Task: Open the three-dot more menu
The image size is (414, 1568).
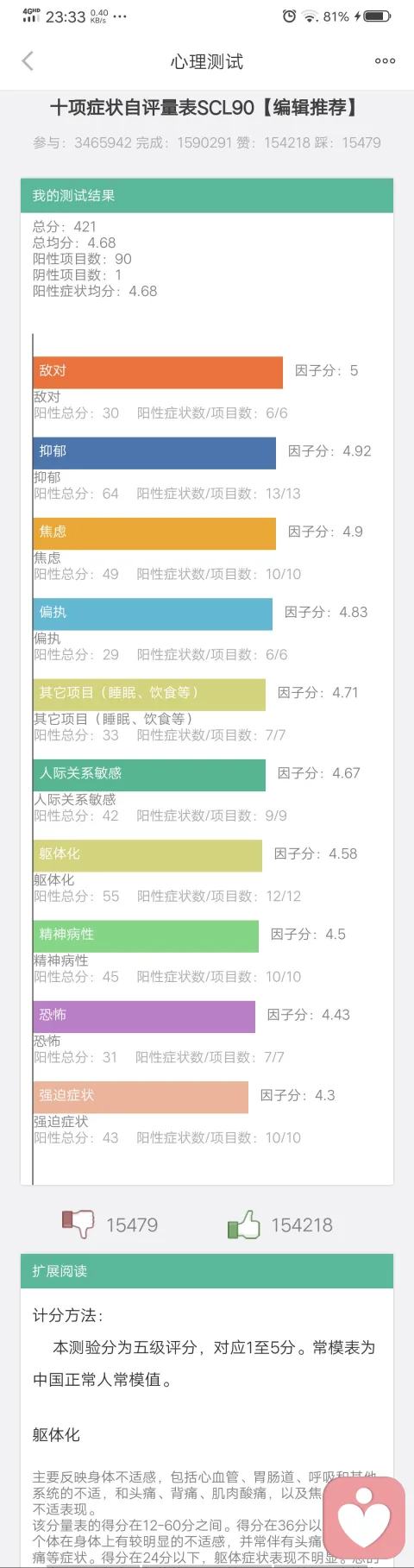Action: coord(385,60)
